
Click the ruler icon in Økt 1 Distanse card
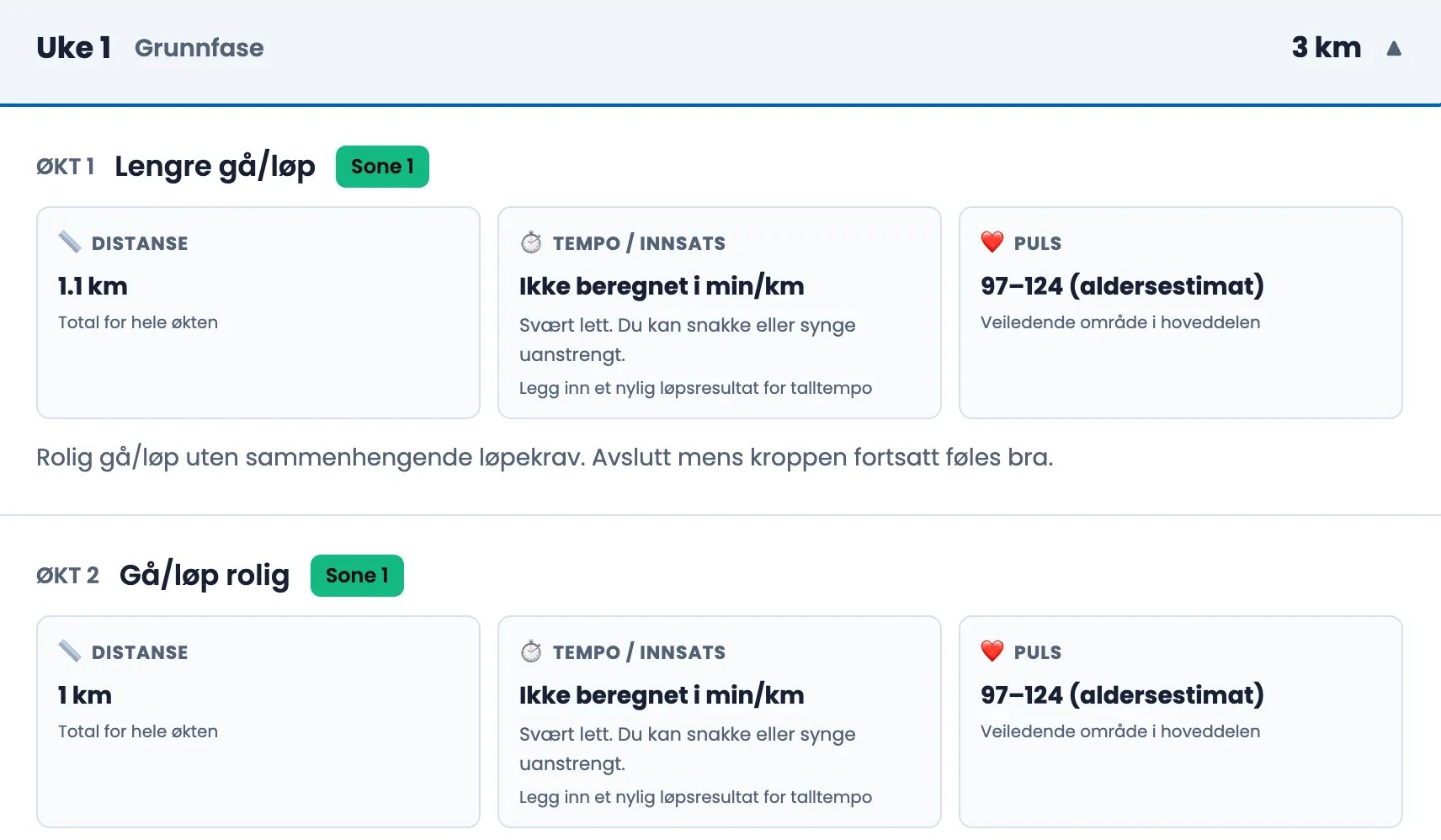(70, 242)
